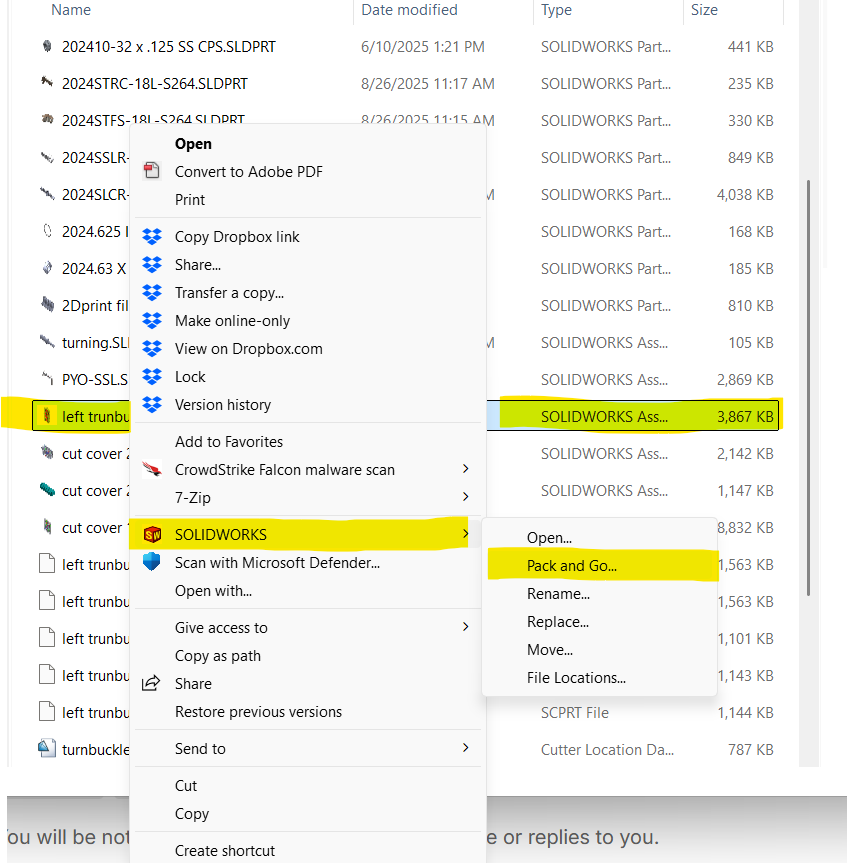Click the turnbuckle Cutter Location file icon
The width and height of the screenshot is (847, 863).
point(46,749)
